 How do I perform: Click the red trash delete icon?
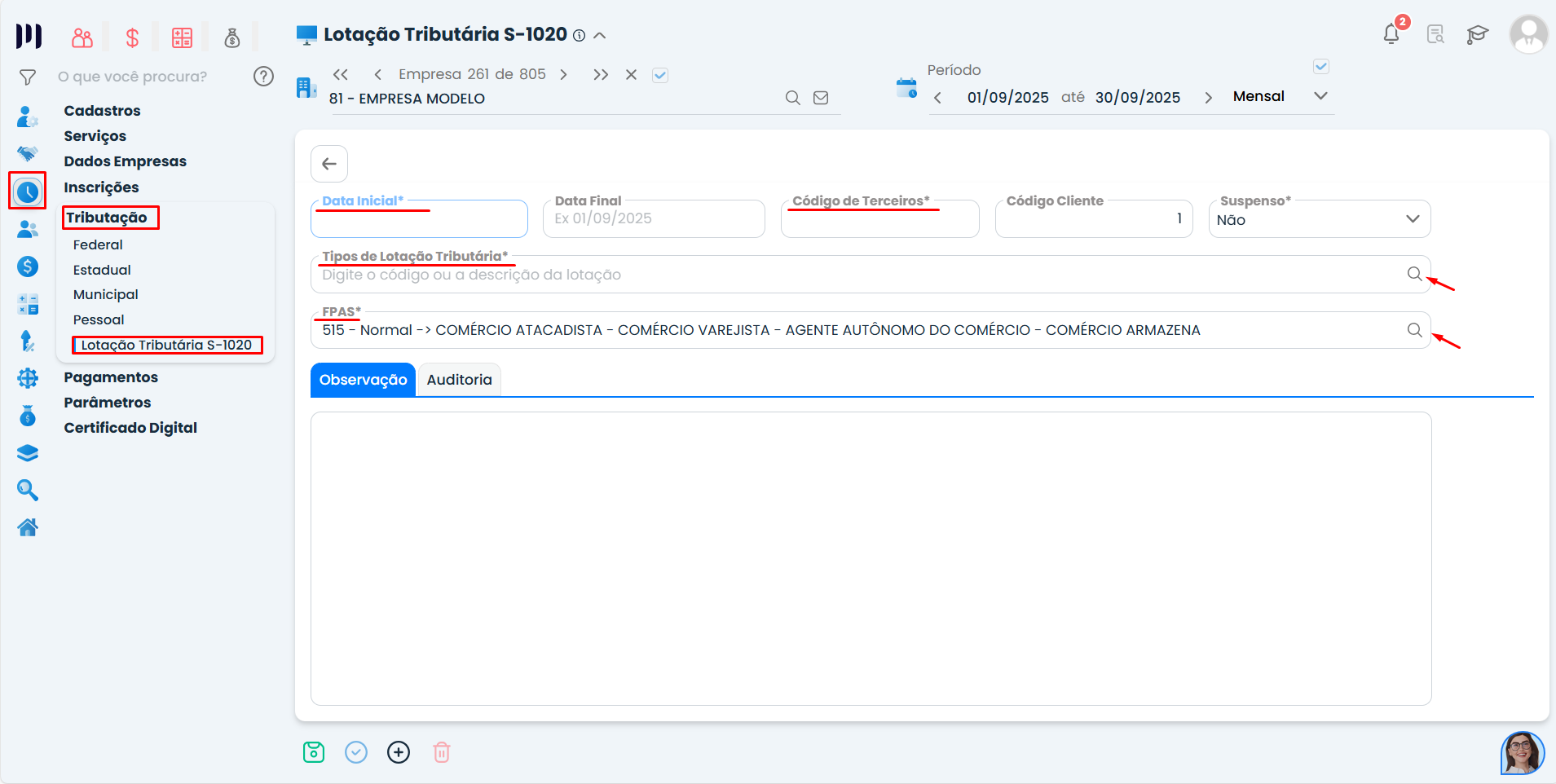pos(441,752)
